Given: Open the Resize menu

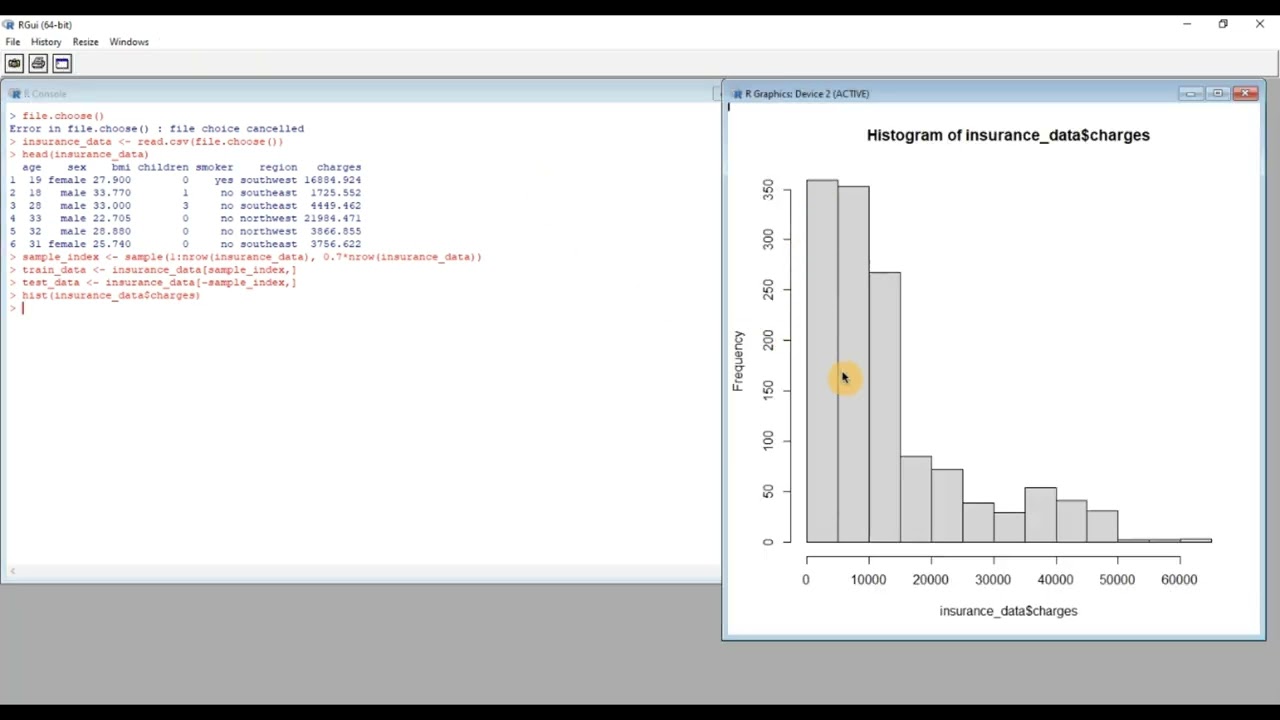Looking at the screenshot, I should click(85, 42).
